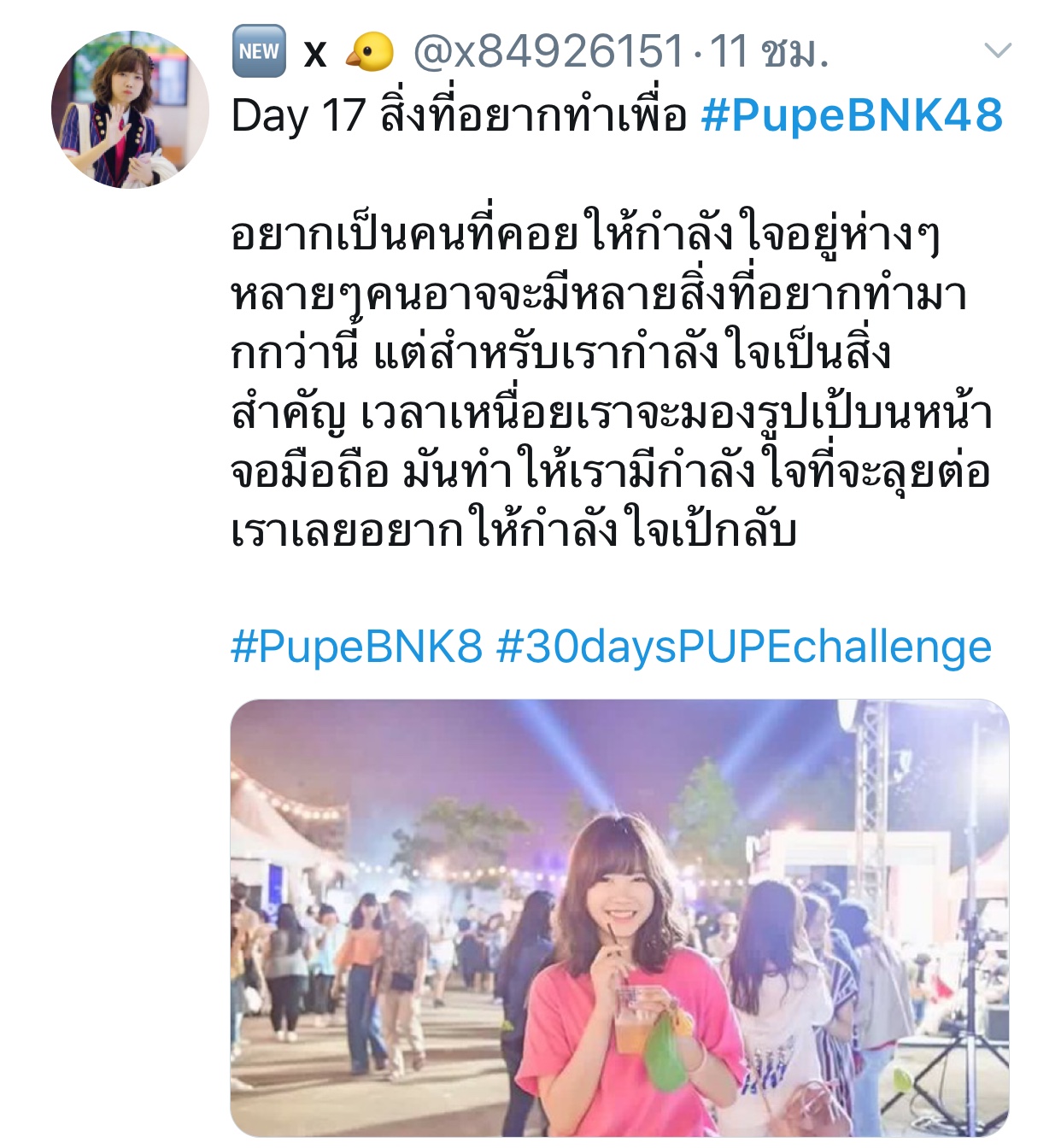Screen dimensions: 1061x1148
Task: Open the @x84926151 handle
Action: tap(549, 52)
